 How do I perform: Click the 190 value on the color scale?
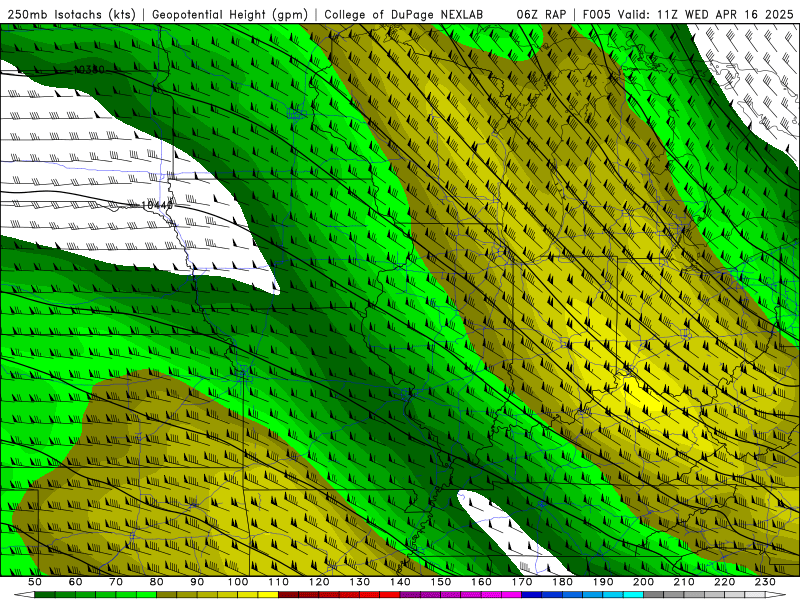(603, 582)
